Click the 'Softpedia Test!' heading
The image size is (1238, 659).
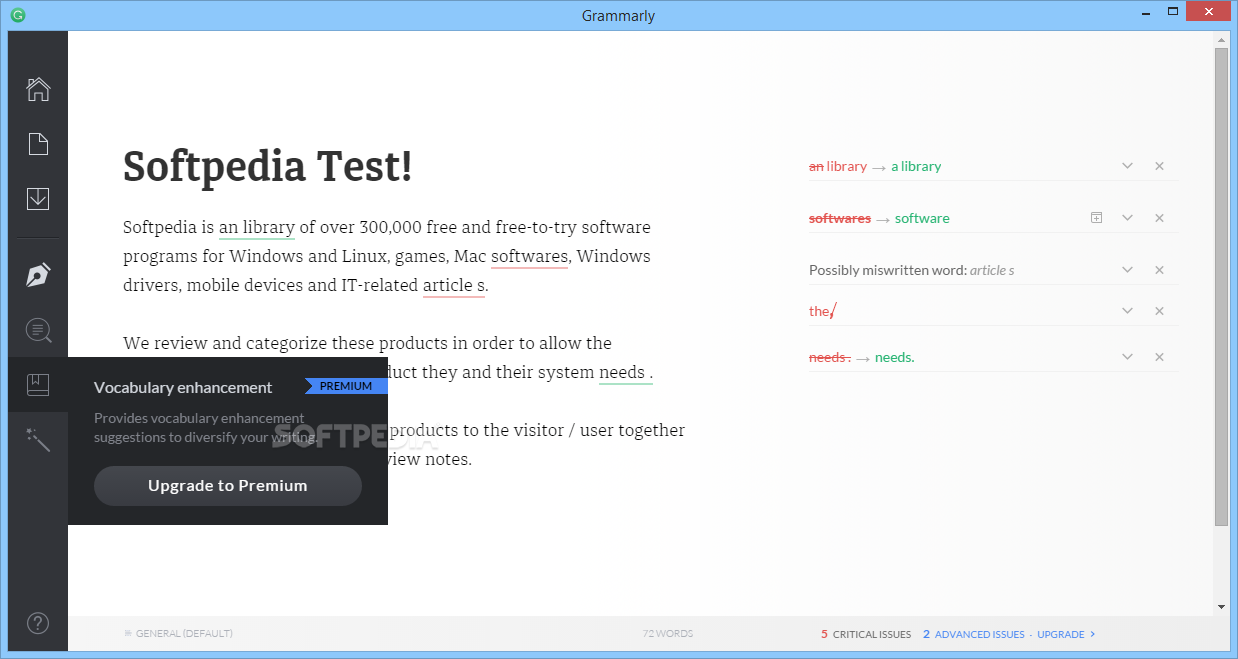coord(268,166)
